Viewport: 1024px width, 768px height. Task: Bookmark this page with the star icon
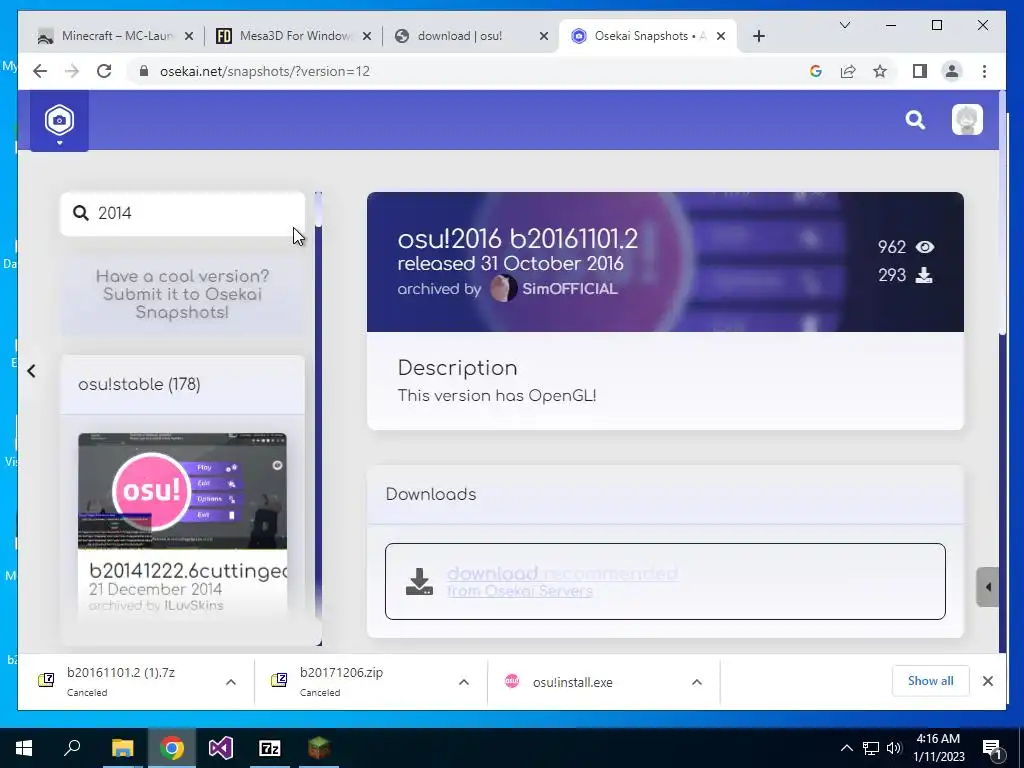880,71
